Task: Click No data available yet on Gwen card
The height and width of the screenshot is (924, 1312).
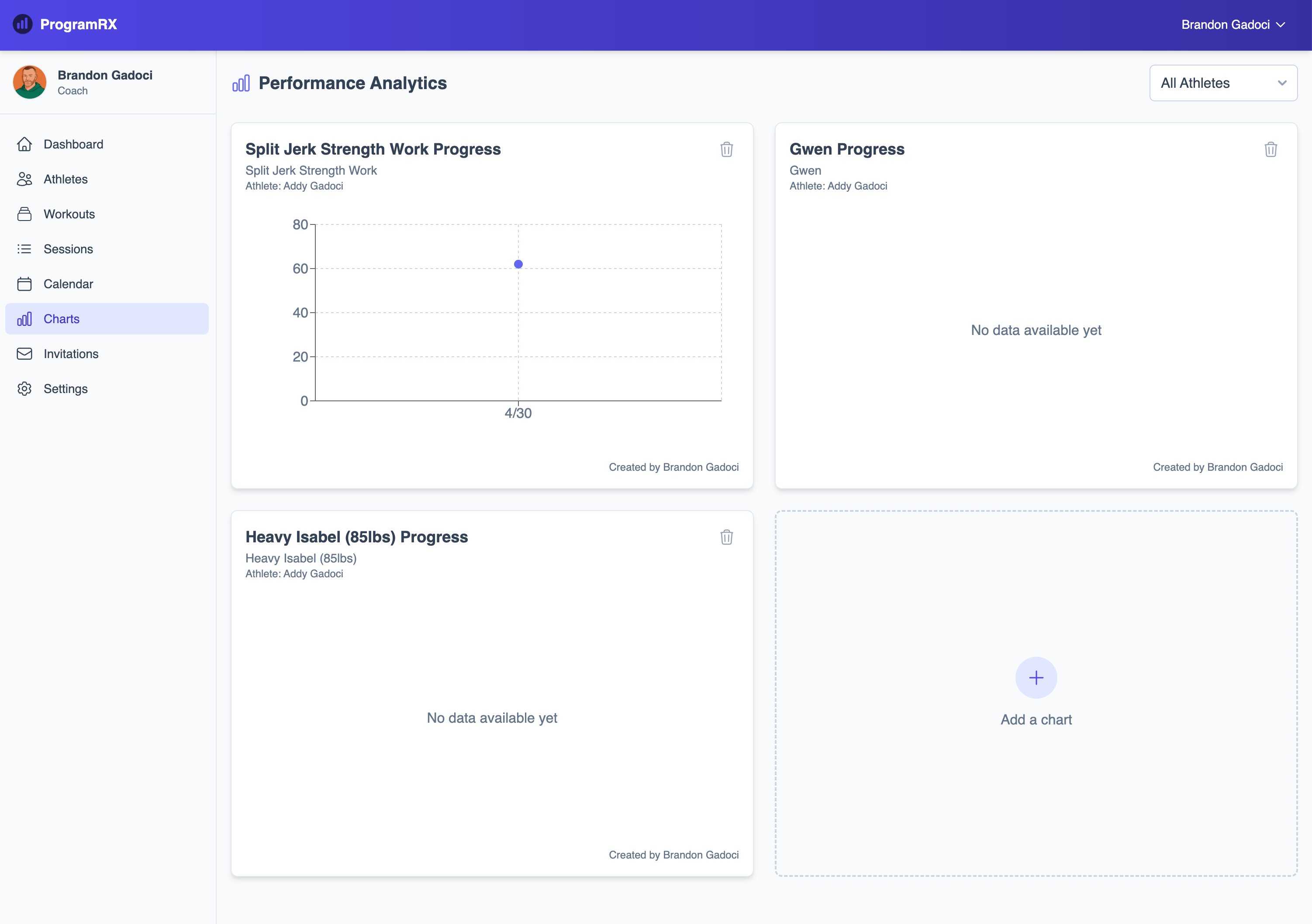Action: pyautogui.click(x=1036, y=330)
